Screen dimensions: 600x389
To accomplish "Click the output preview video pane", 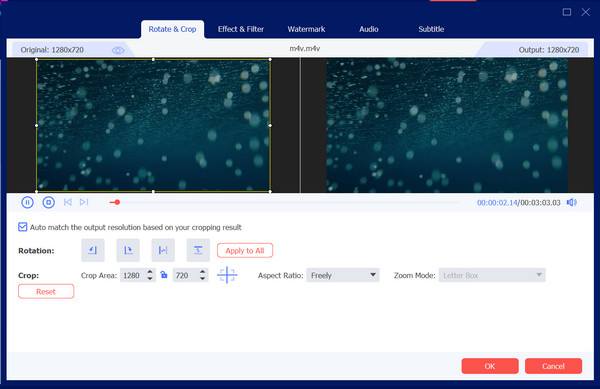I will (447, 125).
